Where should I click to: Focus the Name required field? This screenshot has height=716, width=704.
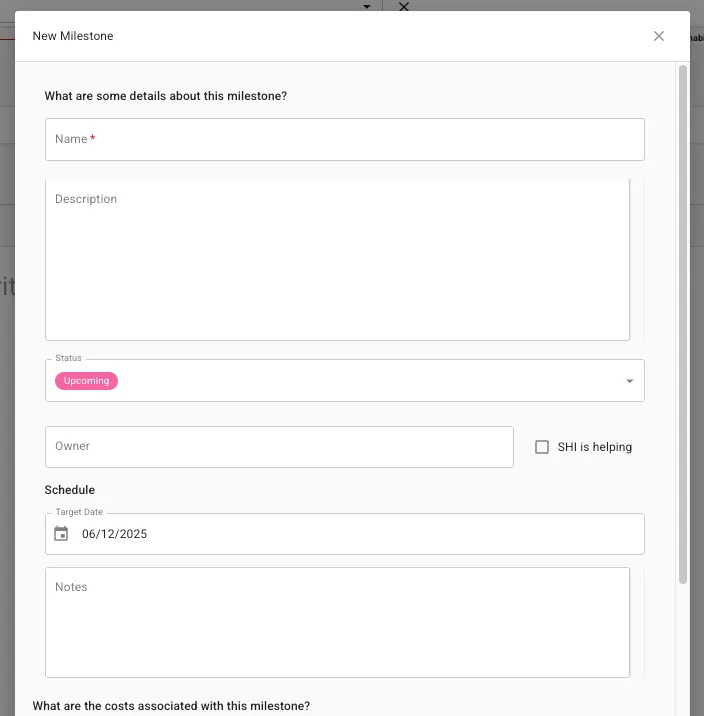pos(345,139)
